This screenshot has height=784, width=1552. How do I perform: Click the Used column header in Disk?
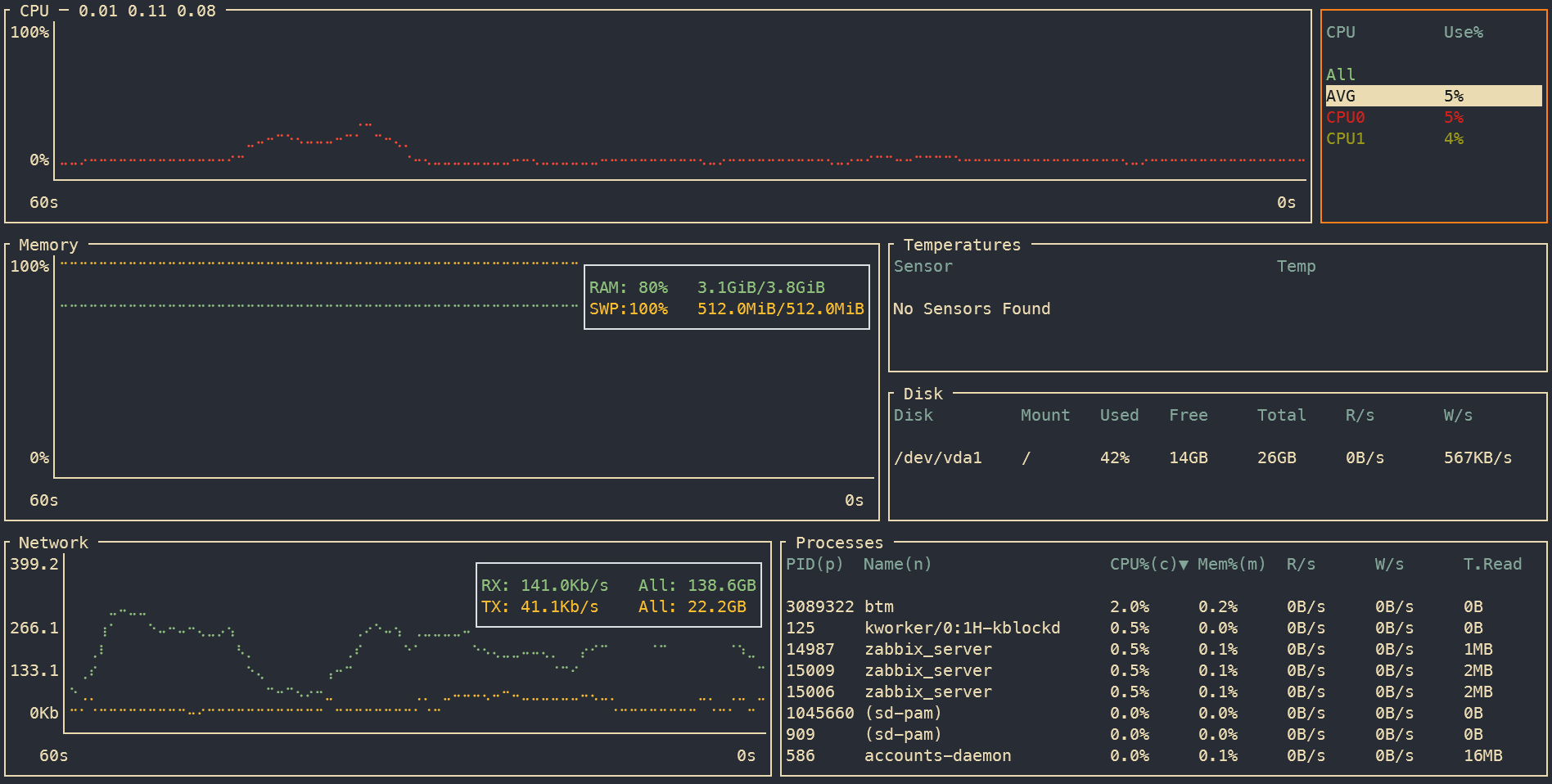pos(1119,415)
